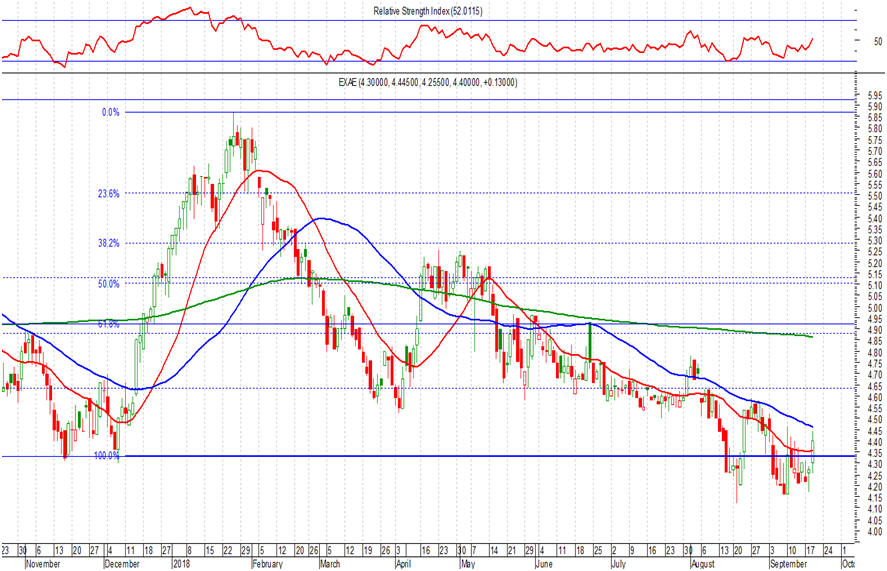
Task: Click the August month label
Action: pyautogui.click(x=703, y=564)
